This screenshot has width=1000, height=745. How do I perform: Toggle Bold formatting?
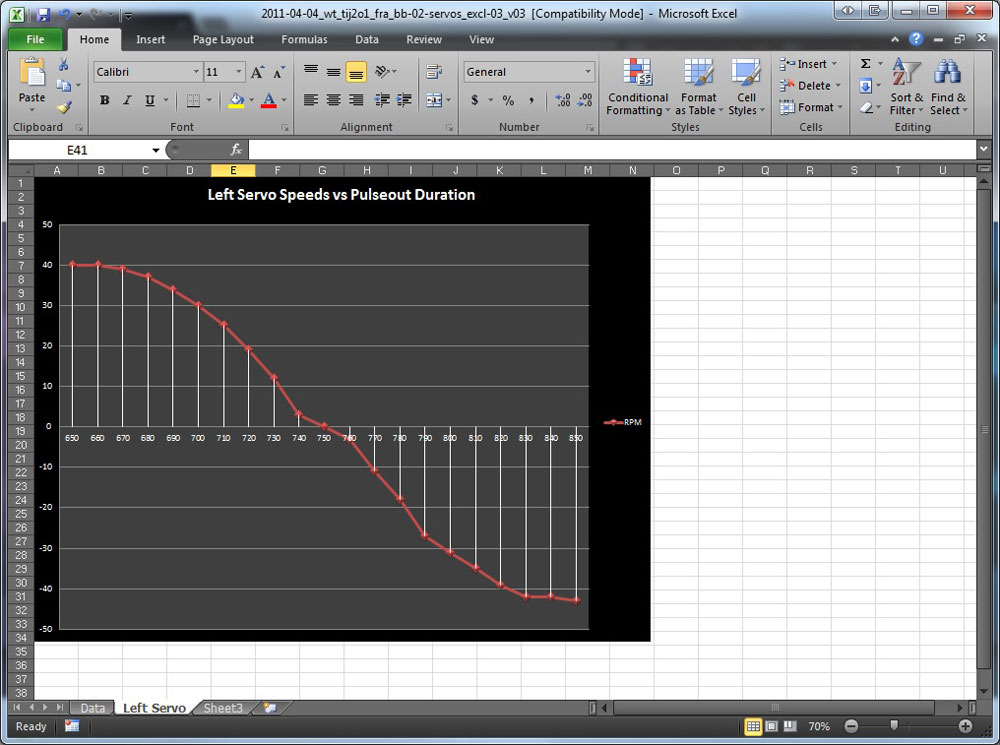tap(105, 100)
